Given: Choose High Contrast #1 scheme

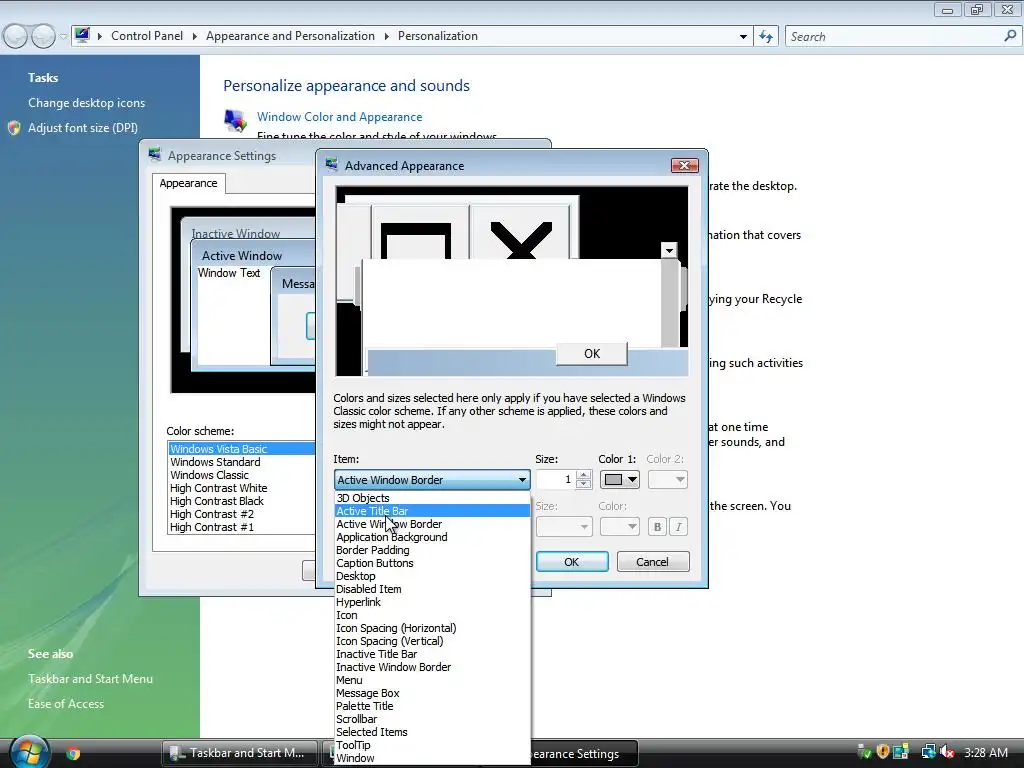Looking at the screenshot, I should tap(242, 527).
